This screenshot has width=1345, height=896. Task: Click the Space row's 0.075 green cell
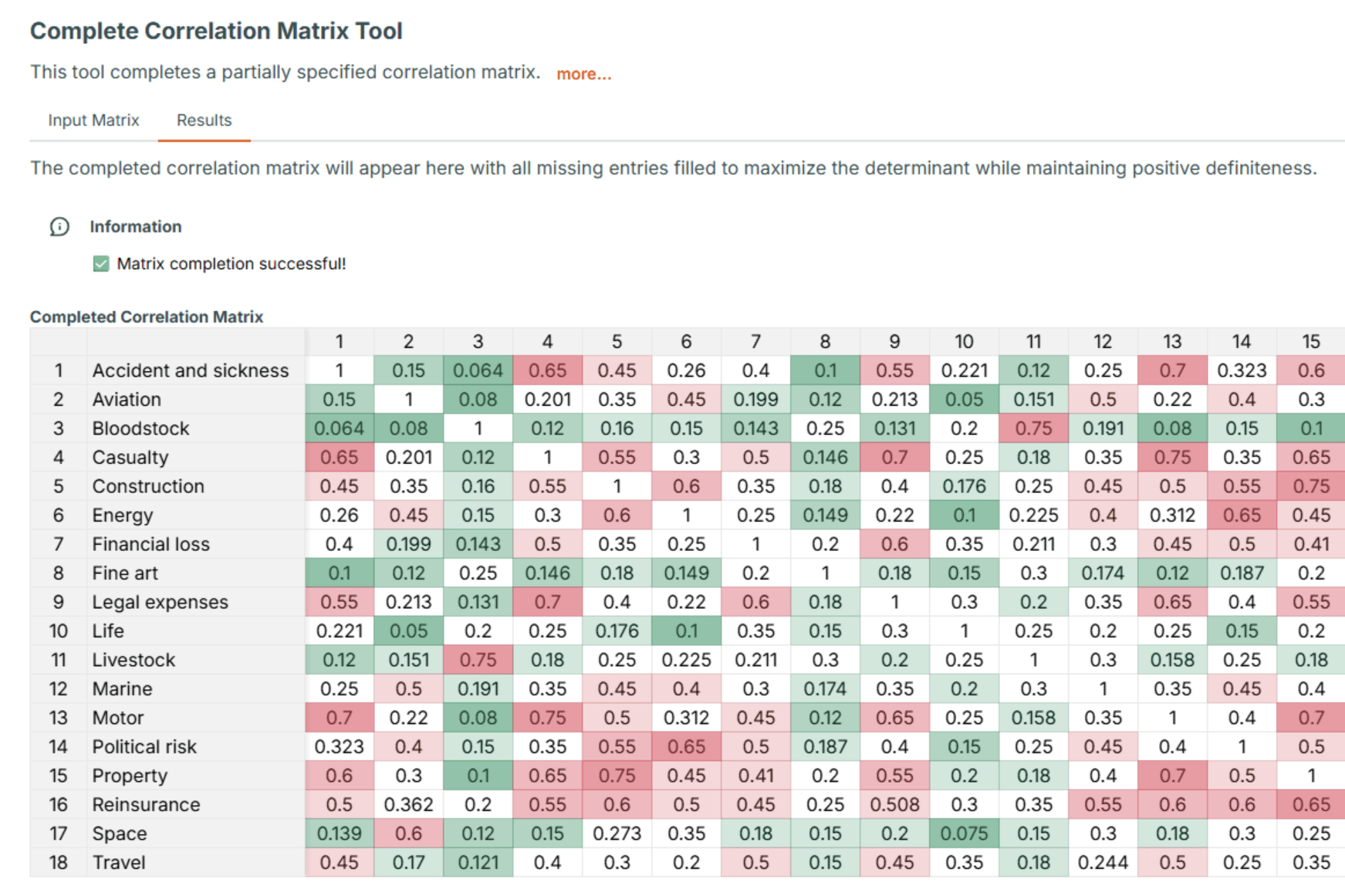964,833
